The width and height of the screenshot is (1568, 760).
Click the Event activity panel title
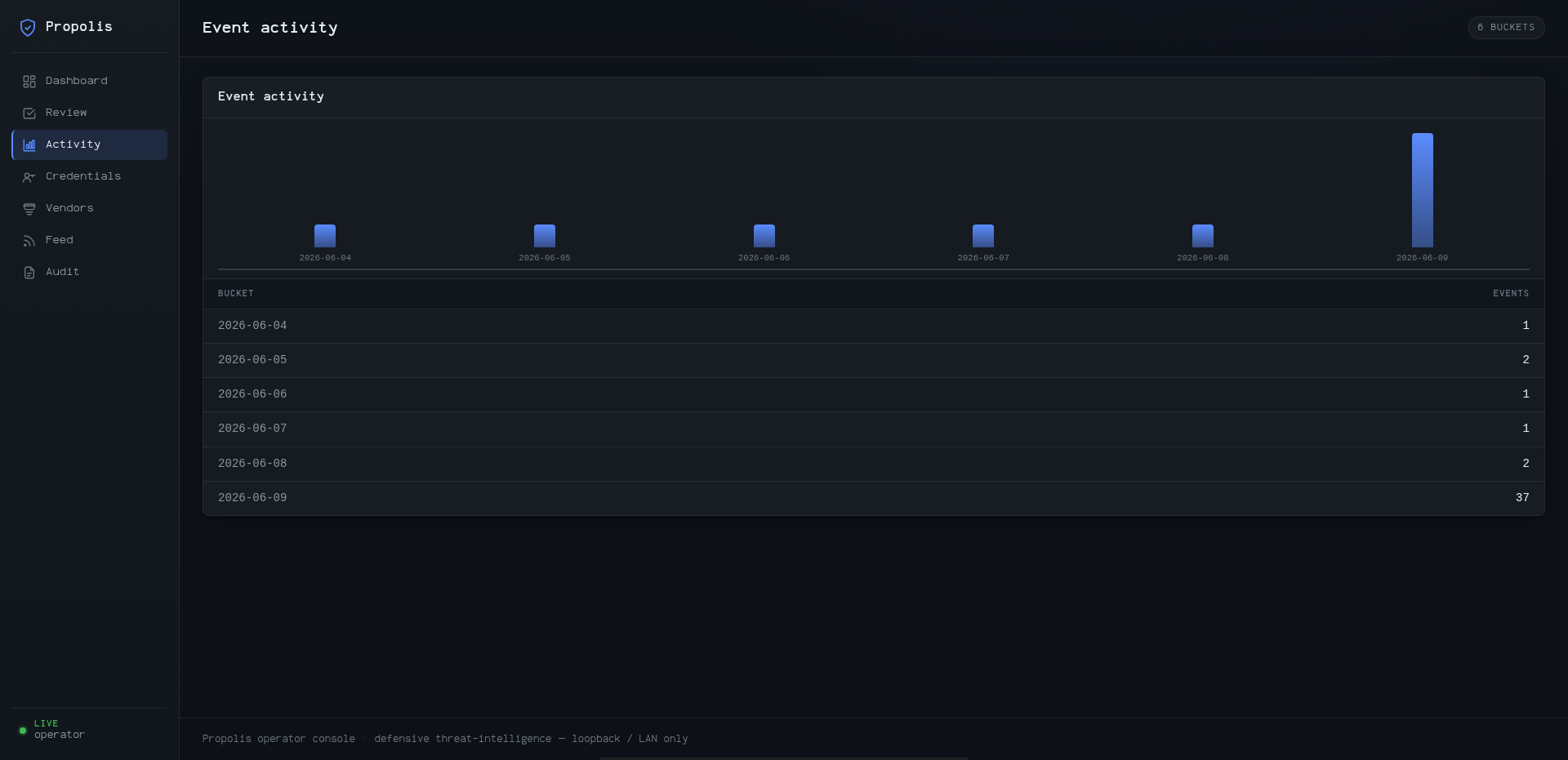[271, 97]
